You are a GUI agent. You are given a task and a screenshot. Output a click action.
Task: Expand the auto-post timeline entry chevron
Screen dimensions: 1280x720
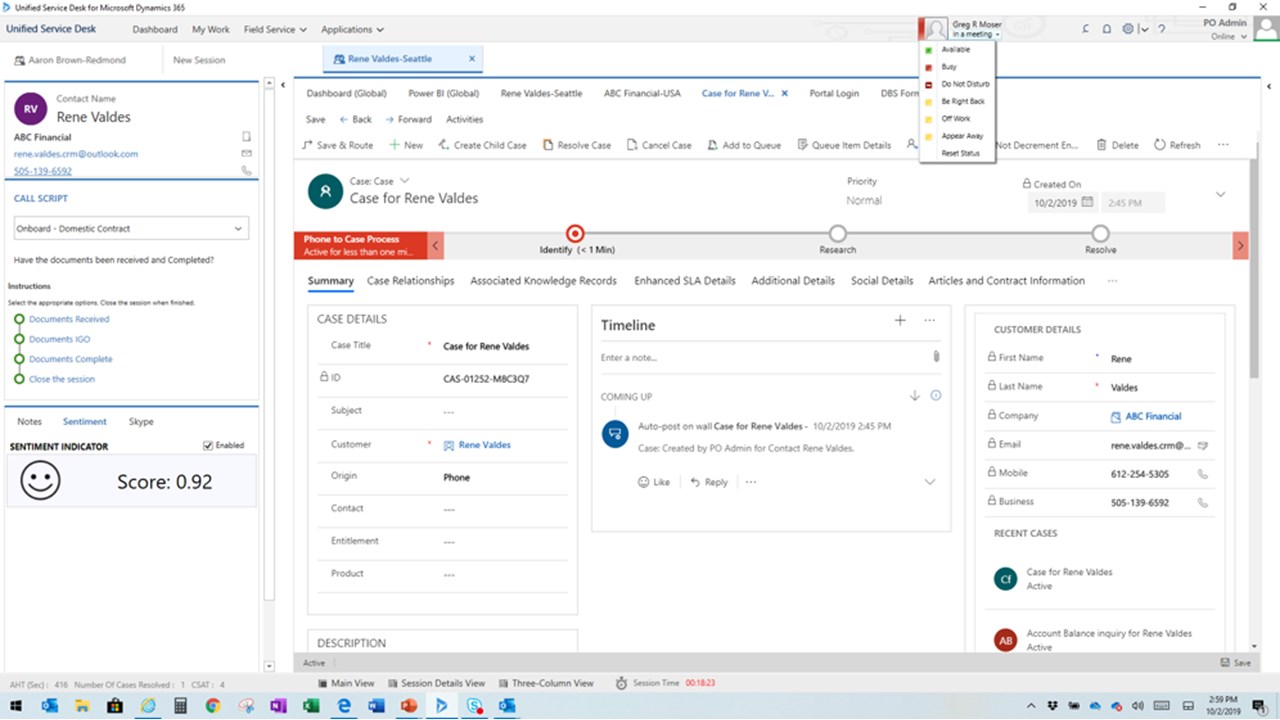pyautogui.click(x=929, y=482)
